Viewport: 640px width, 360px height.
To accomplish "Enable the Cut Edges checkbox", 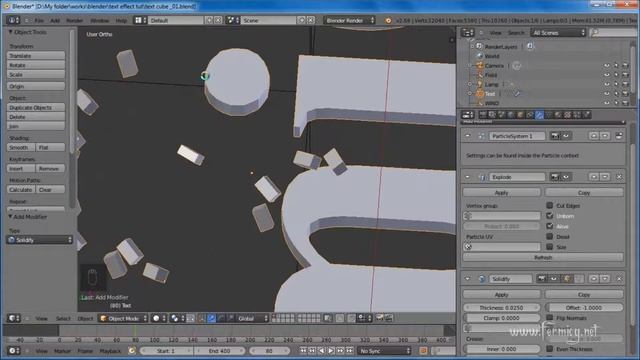I will click(549, 205).
